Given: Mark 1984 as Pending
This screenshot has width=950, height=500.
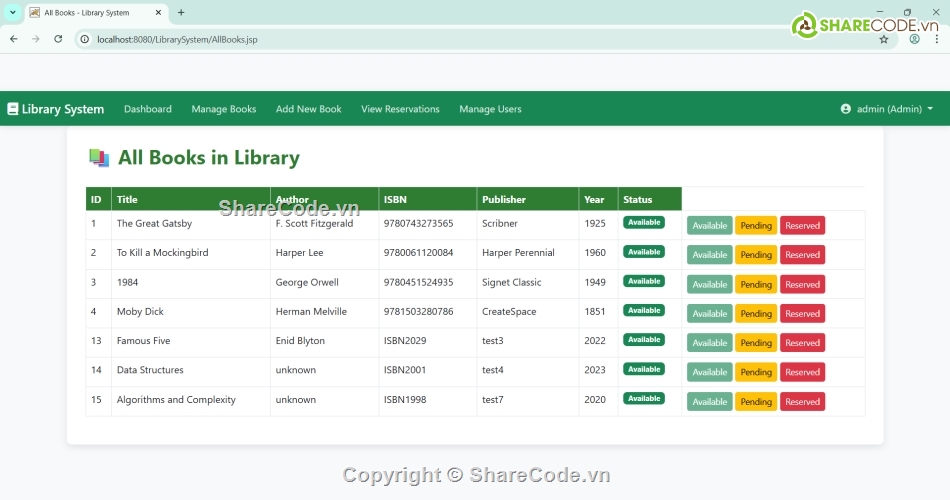Looking at the screenshot, I should pos(756,285).
